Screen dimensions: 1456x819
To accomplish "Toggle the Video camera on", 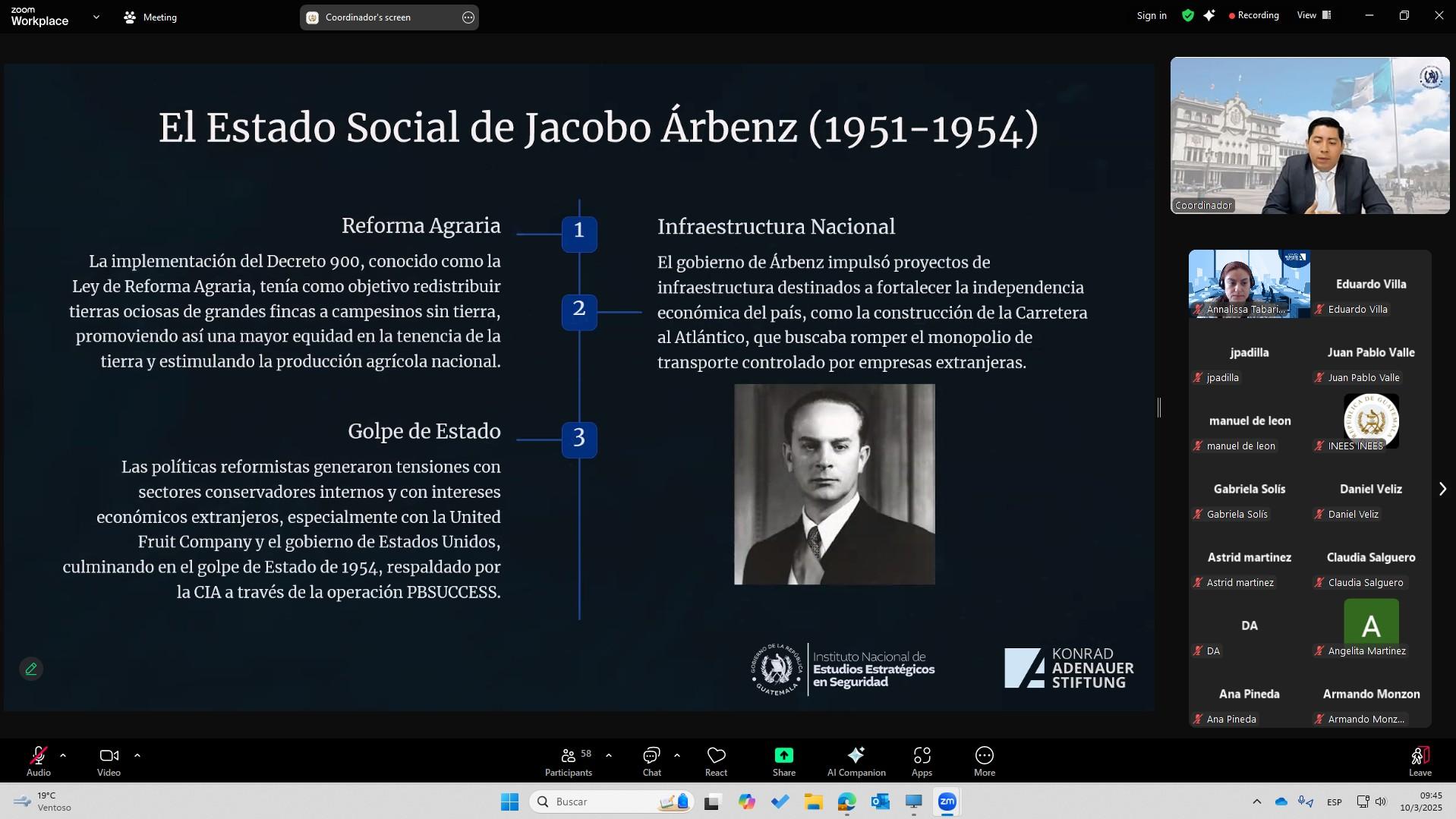I will pos(109,761).
